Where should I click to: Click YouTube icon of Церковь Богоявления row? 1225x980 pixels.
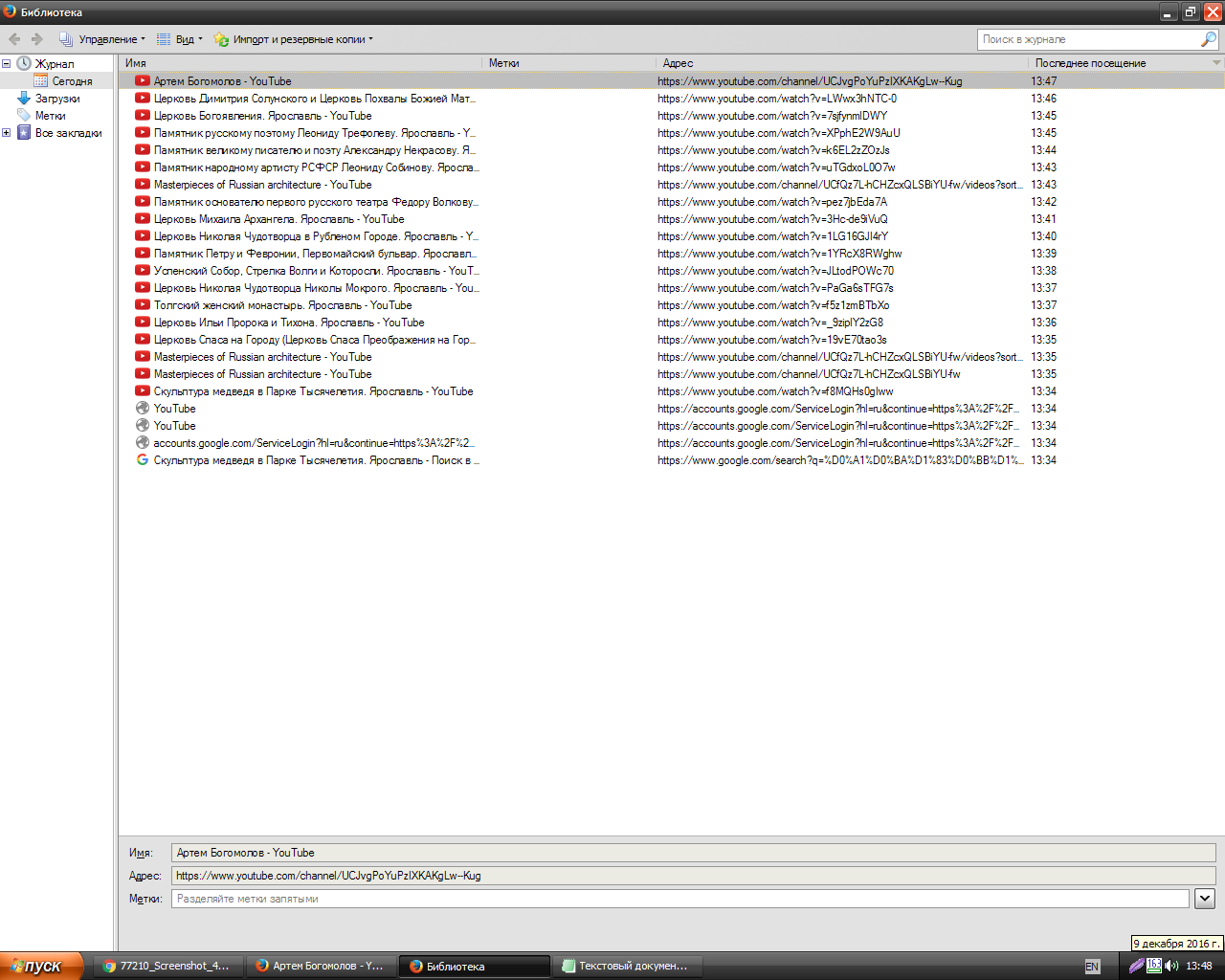click(x=143, y=116)
